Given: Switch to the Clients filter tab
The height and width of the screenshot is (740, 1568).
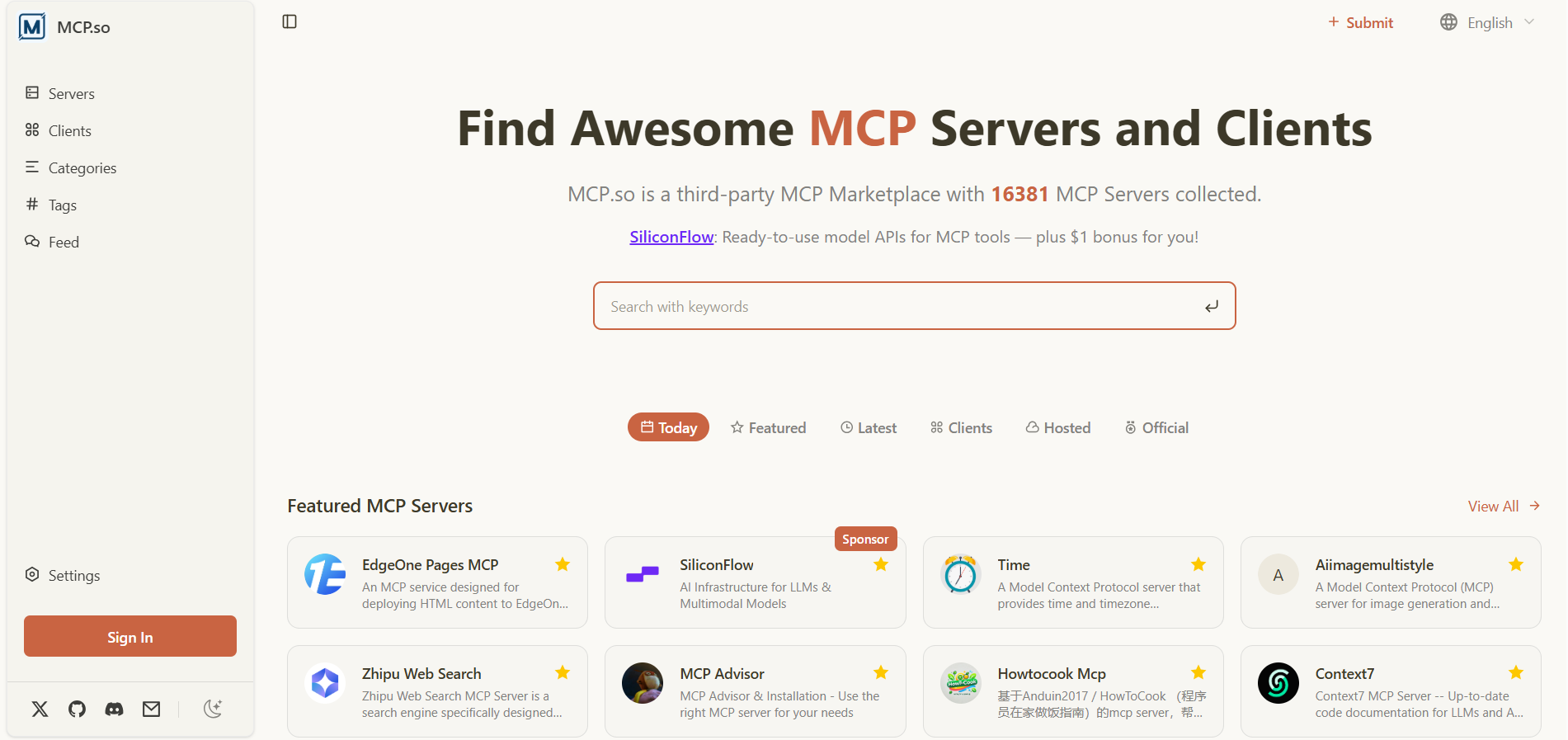Looking at the screenshot, I should [x=961, y=427].
